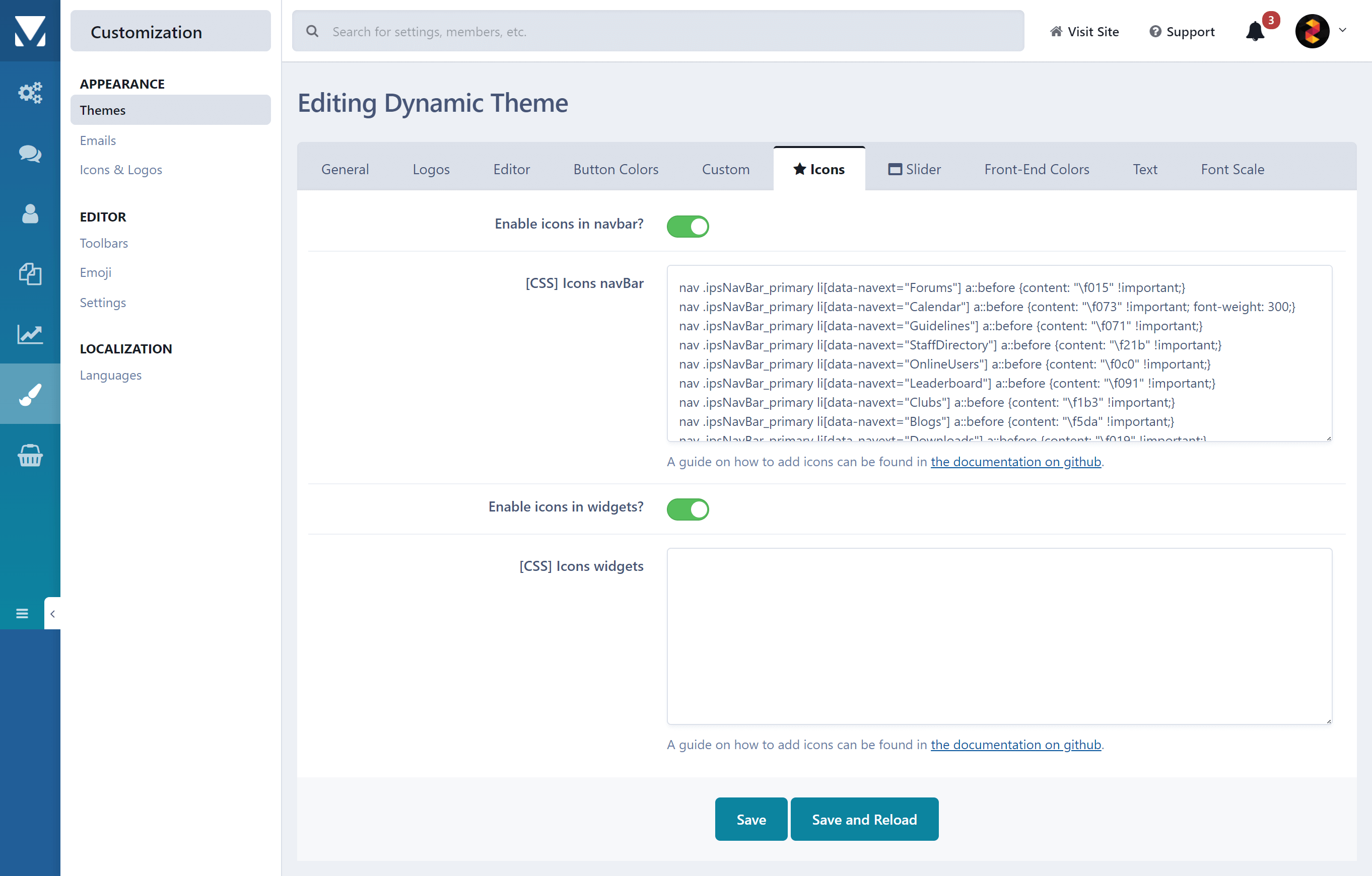Image resolution: width=1372 pixels, height=876 pixels.
Task: Open the Community chat bubbles icon
Action: (x=30, y=153)
